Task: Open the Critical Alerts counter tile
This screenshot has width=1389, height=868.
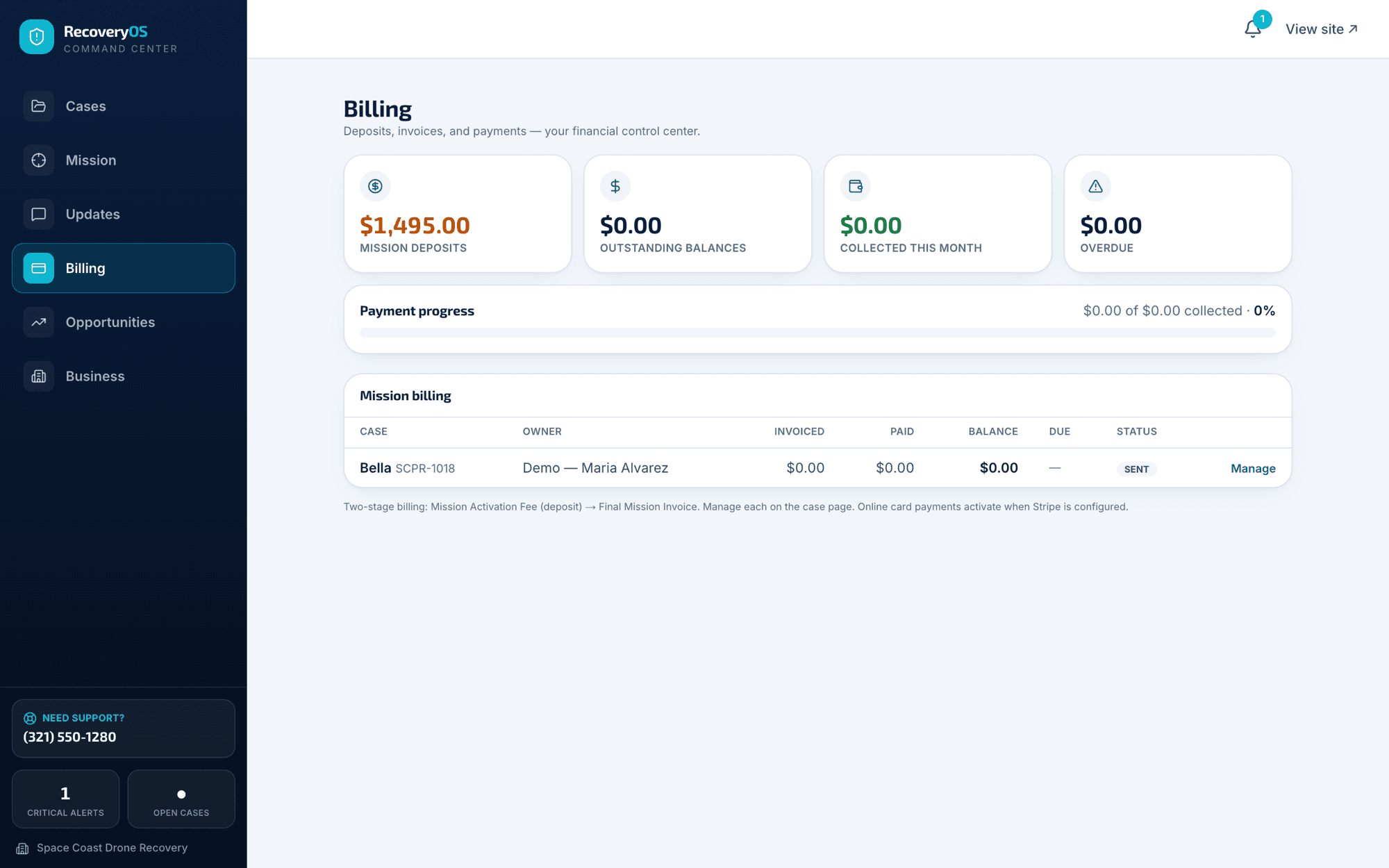Action: [65, 799]
